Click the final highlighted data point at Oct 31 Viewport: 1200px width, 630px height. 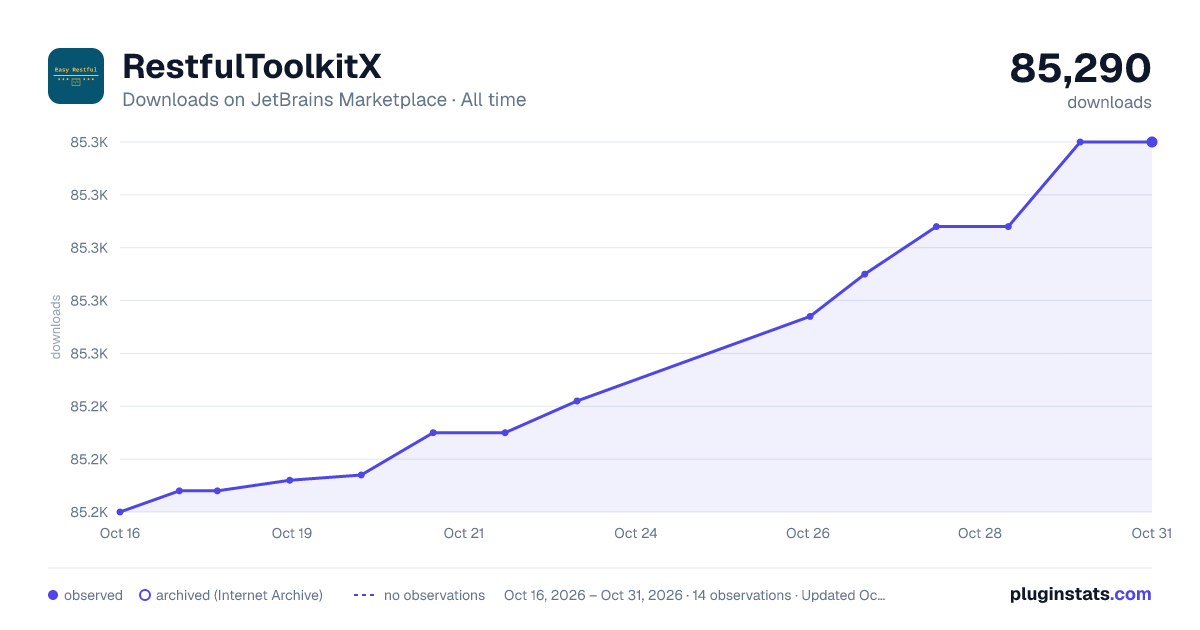pyautogui.click(x=1152, y=142)
